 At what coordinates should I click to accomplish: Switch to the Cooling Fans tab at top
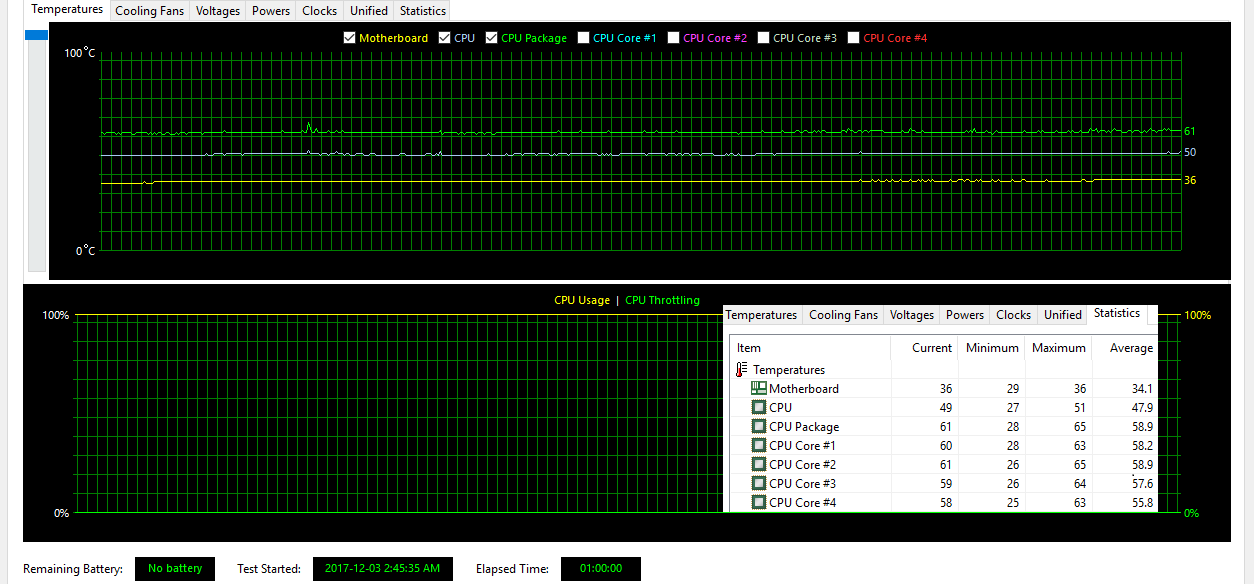click(150, 11)
